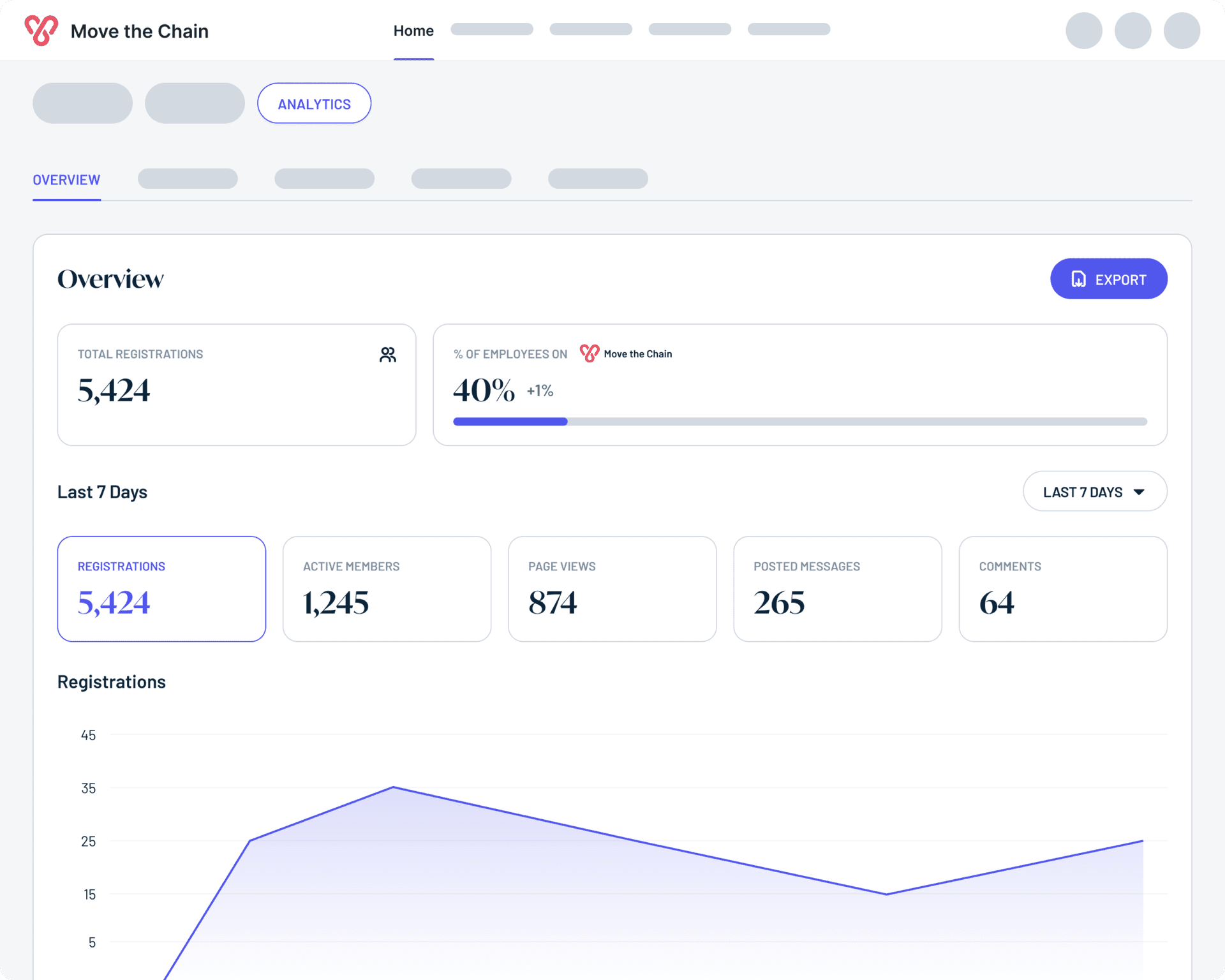Click the 64 comments value

click(997, 603)
